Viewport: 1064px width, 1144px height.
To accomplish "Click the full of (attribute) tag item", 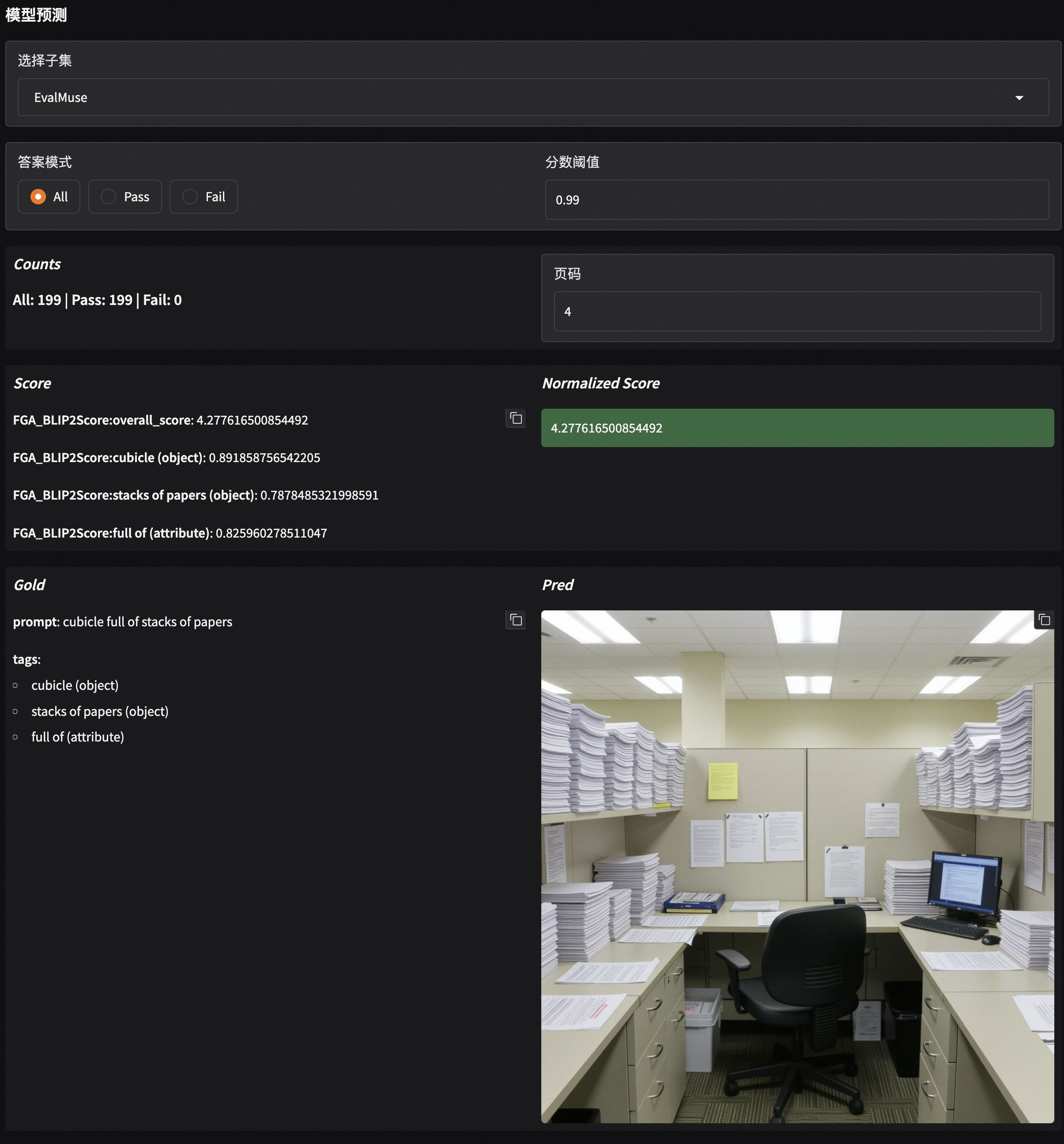I will coord(78,737).
